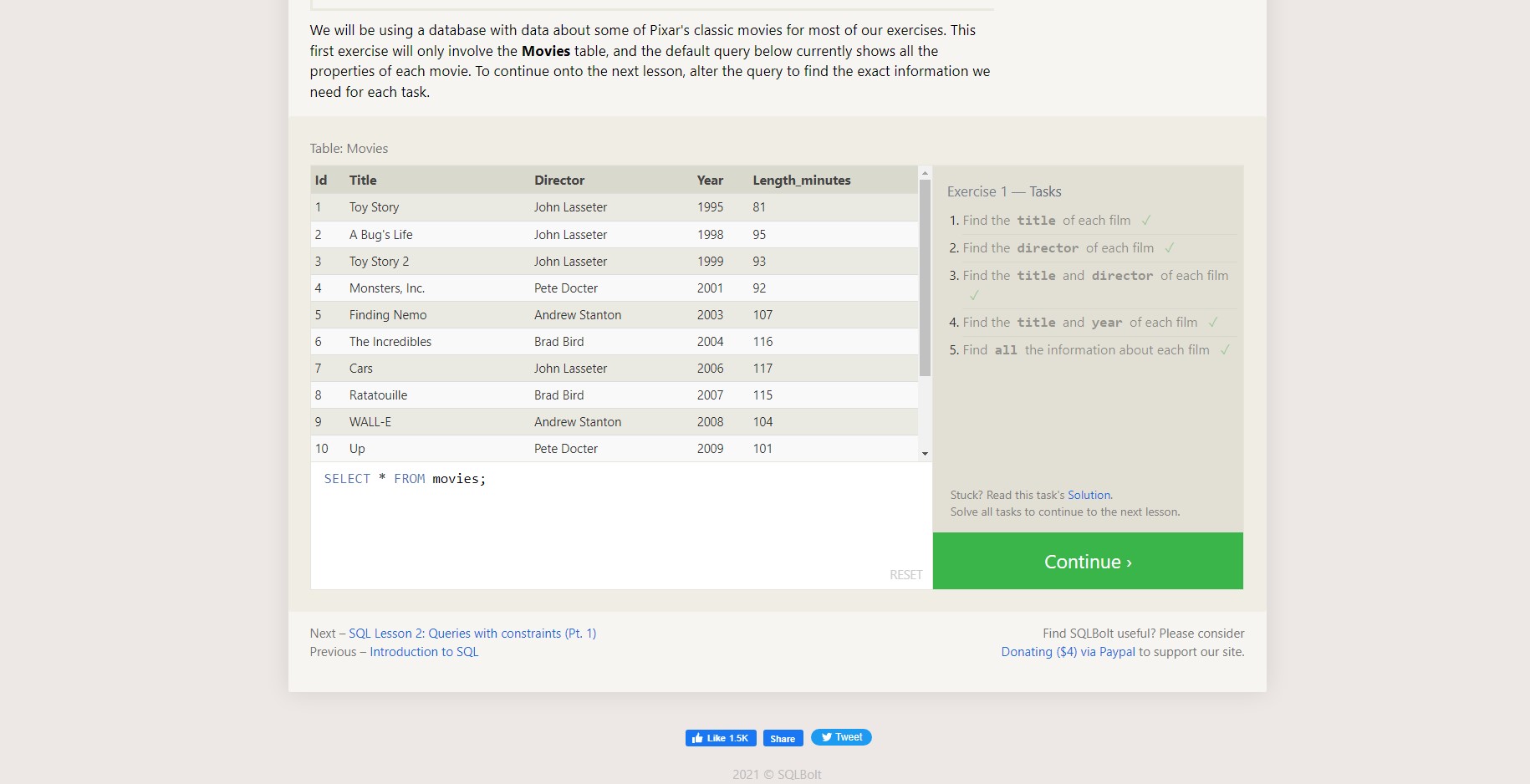Open Donating via Paypal link

click(x=1068, y=652)
